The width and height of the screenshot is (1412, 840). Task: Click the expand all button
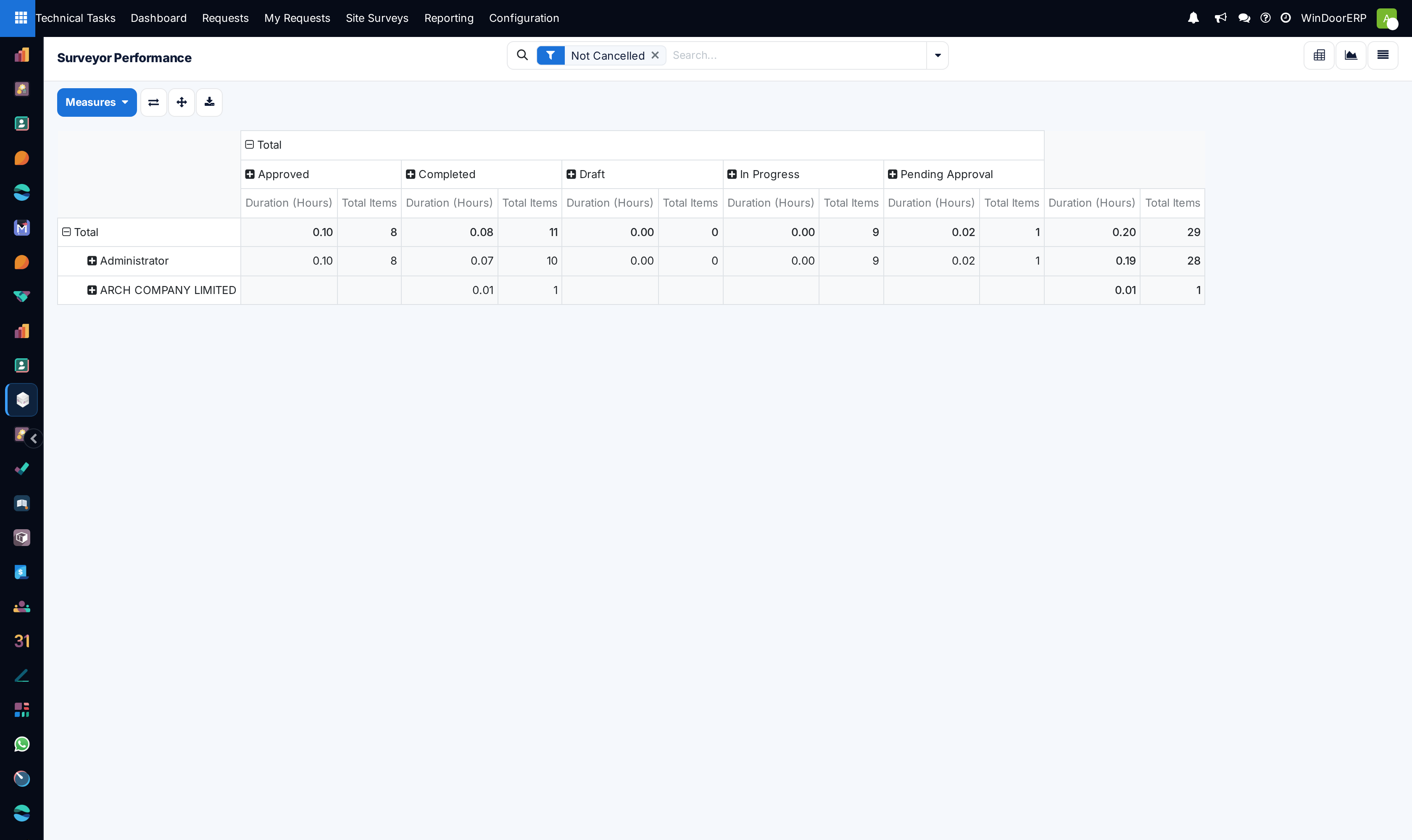click(x=181, y=102)
